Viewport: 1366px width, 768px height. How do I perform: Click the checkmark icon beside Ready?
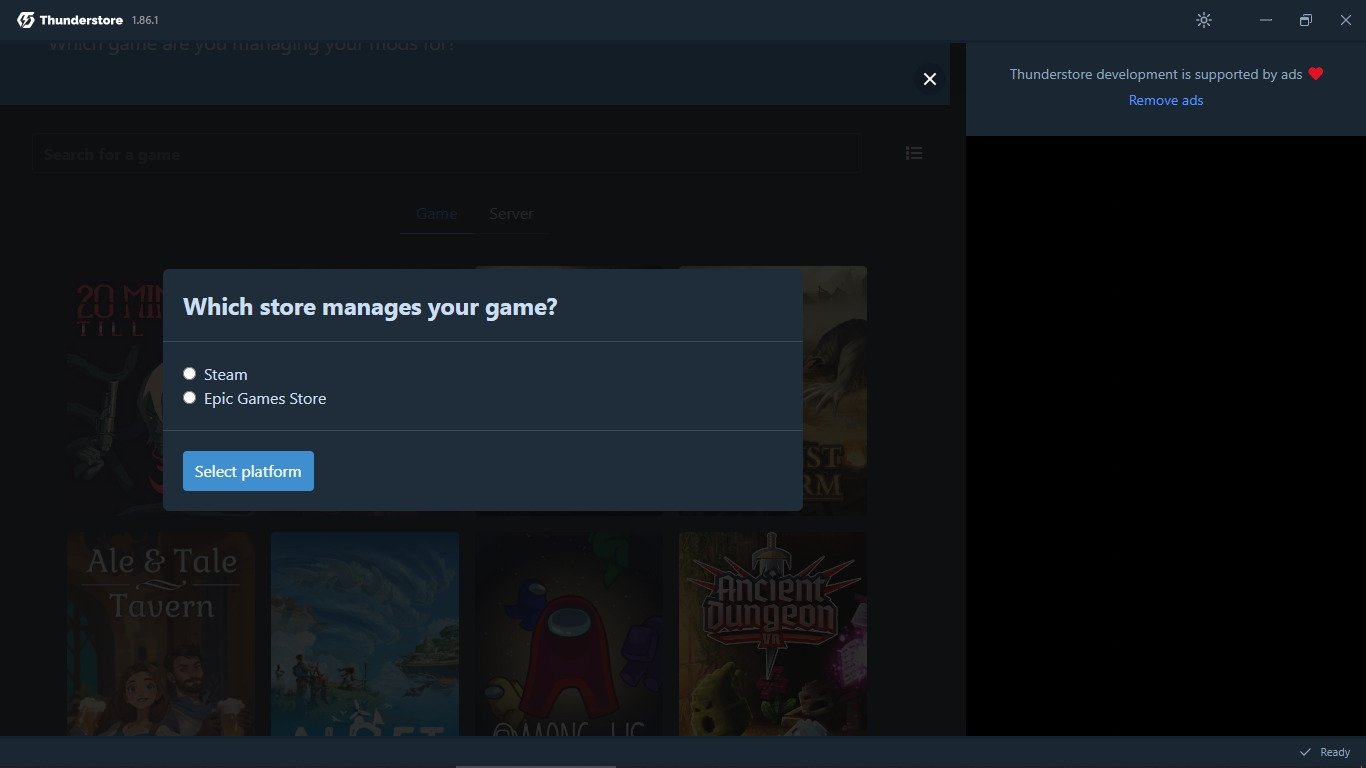(1305, 752)
